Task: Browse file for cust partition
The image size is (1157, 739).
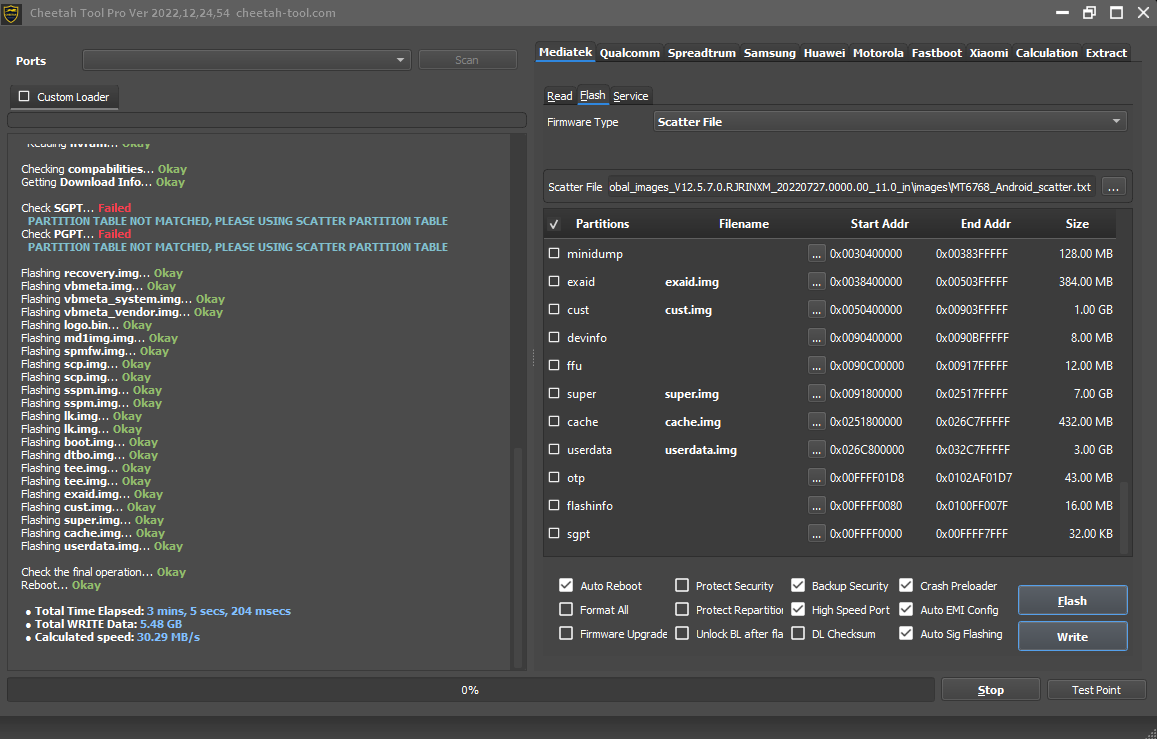Action: [816, 309]
